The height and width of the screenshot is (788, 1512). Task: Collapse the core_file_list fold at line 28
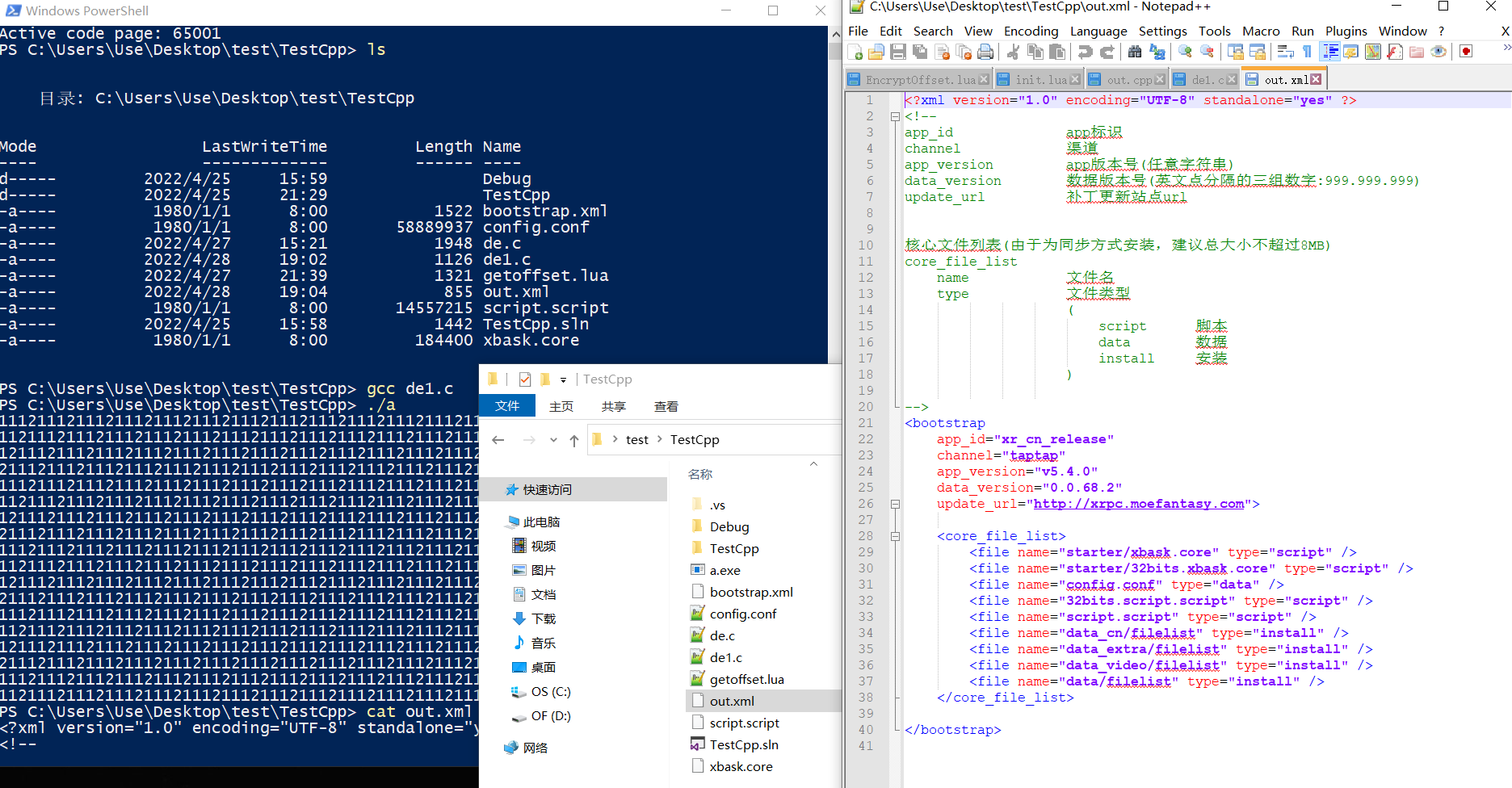point(895,536)
